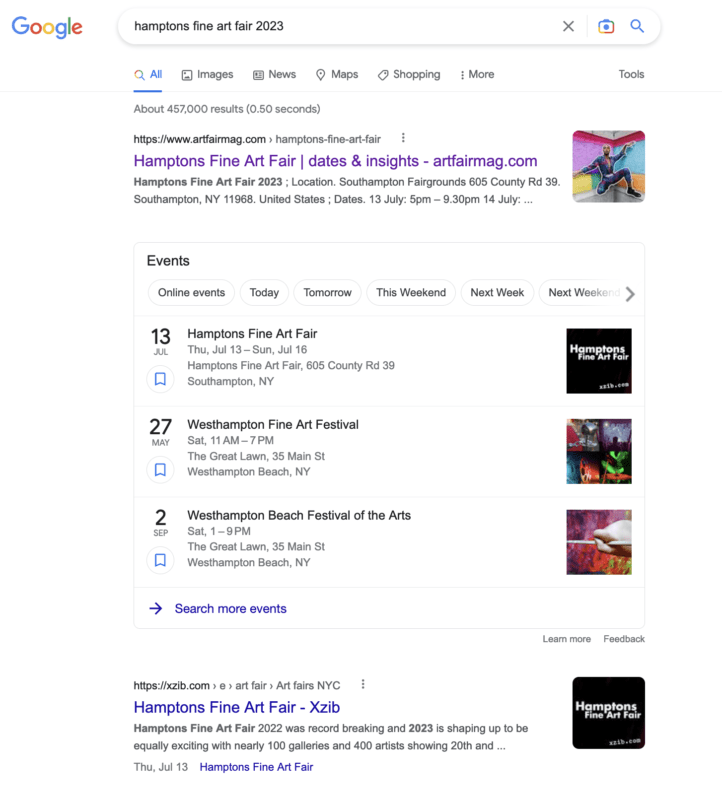Switch to the News tab
722x800 pixels.
pos(275,74)
